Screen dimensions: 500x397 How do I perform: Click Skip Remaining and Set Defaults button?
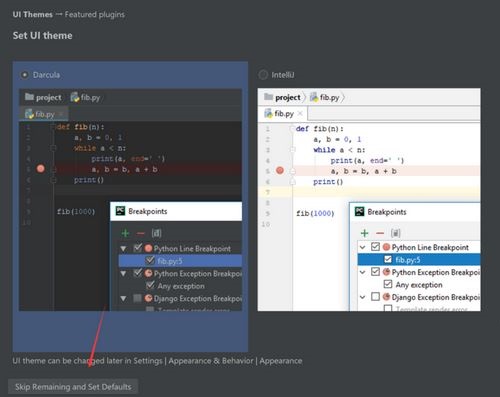[x=73, y=387]
